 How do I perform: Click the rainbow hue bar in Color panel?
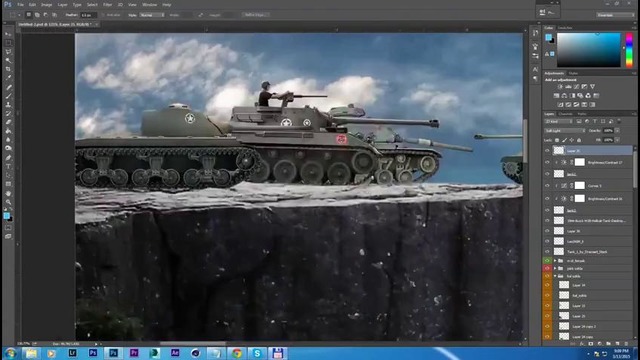(x=629, y=51)
